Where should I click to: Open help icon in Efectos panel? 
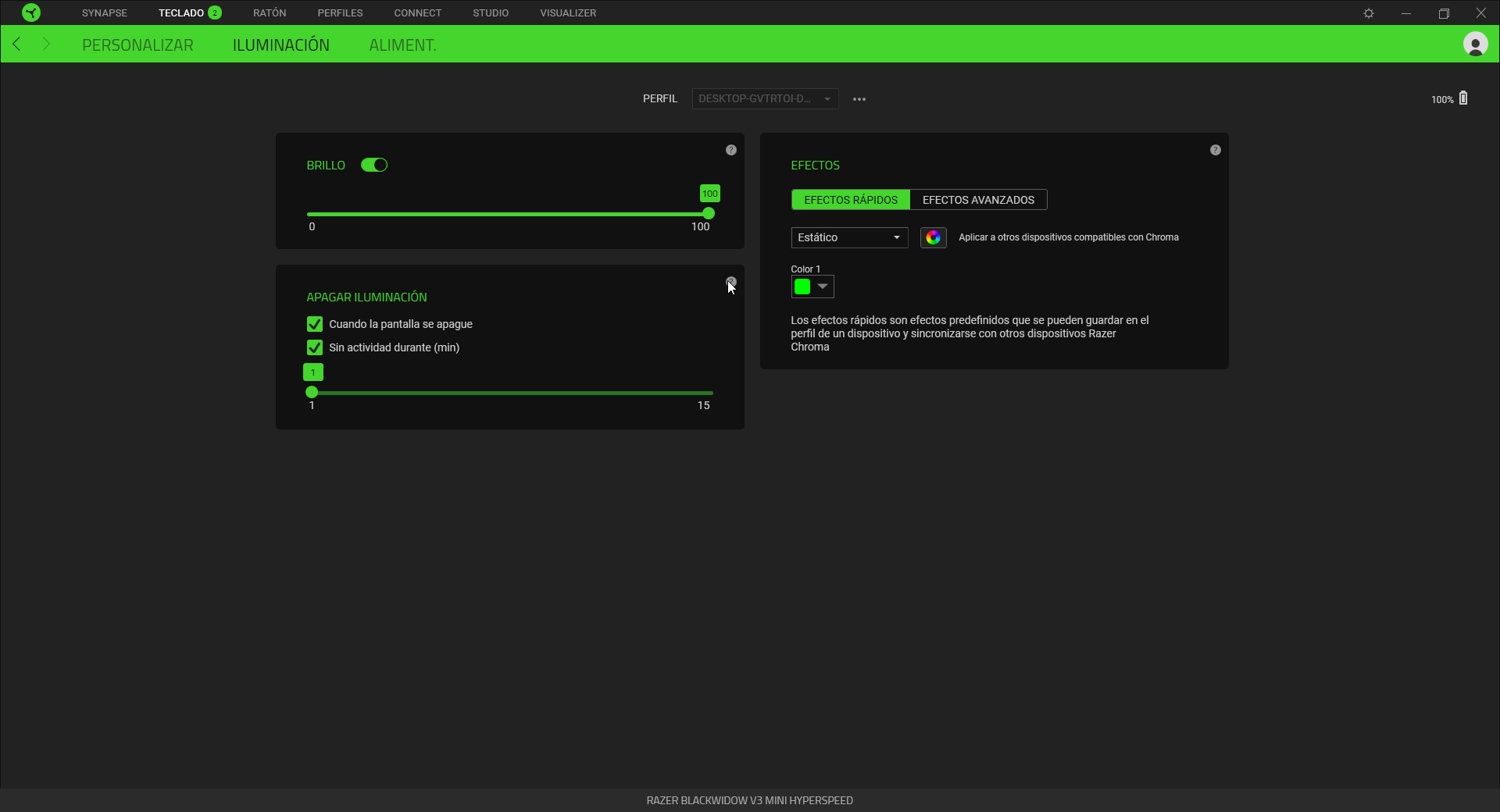(1215, 150)
